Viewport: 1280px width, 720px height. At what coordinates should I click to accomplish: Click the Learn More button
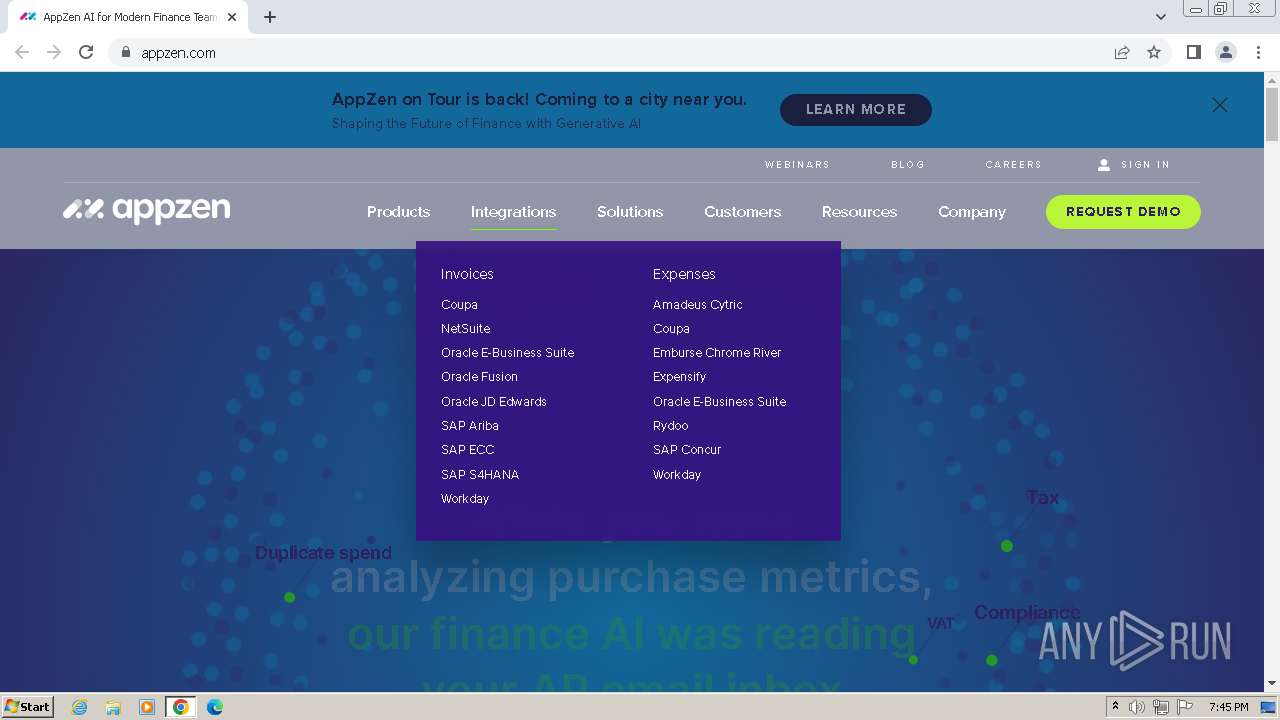(856, 110)
